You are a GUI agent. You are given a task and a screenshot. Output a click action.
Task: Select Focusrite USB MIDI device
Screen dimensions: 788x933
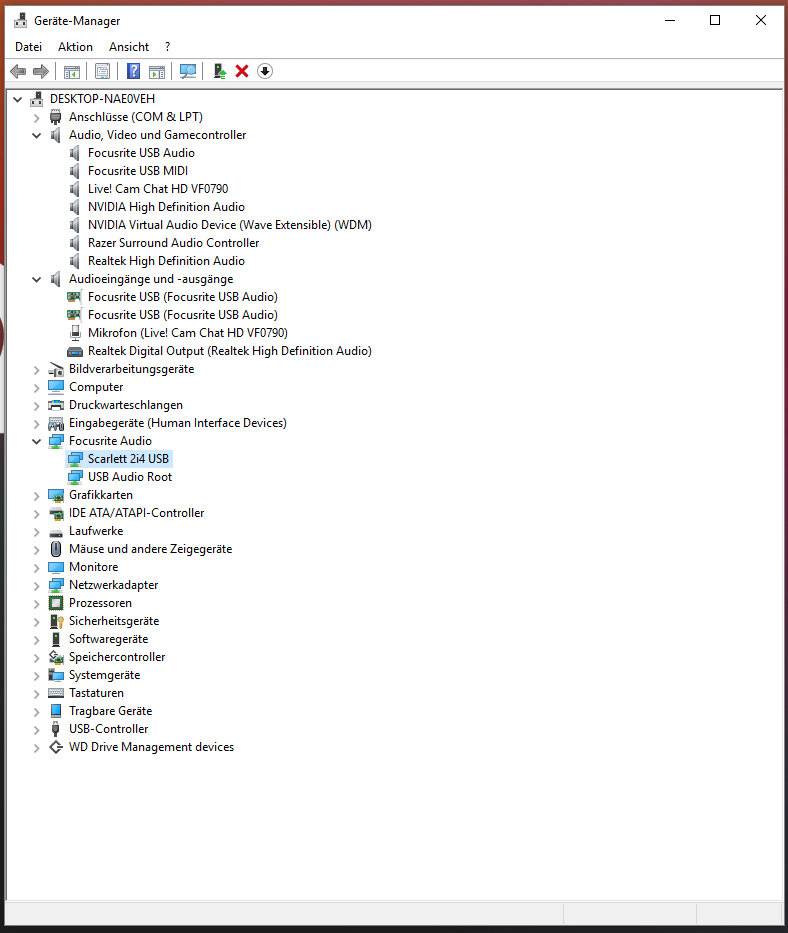pos(138,171)
